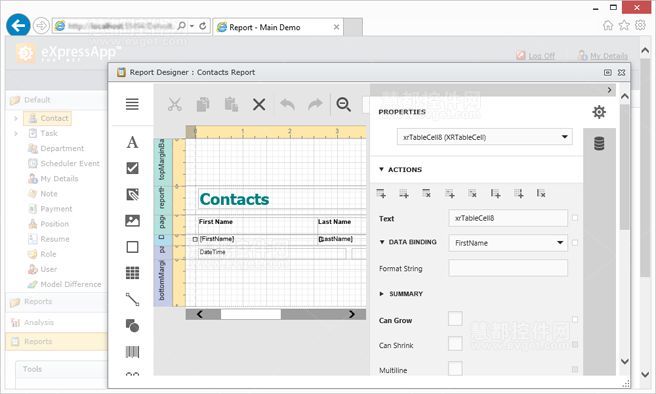Screen dimensions: 656x394
Task: Click the Format String input field
Action: (x=508, y=268)
